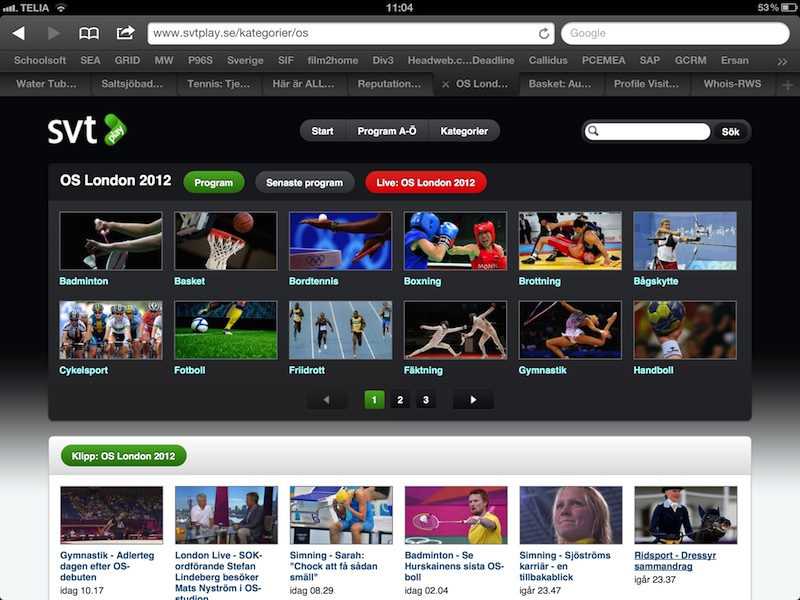Open the Badminton thumbnail
This screenshot has width=800, height=600.
pyautogui.click(x=111, y=241)
